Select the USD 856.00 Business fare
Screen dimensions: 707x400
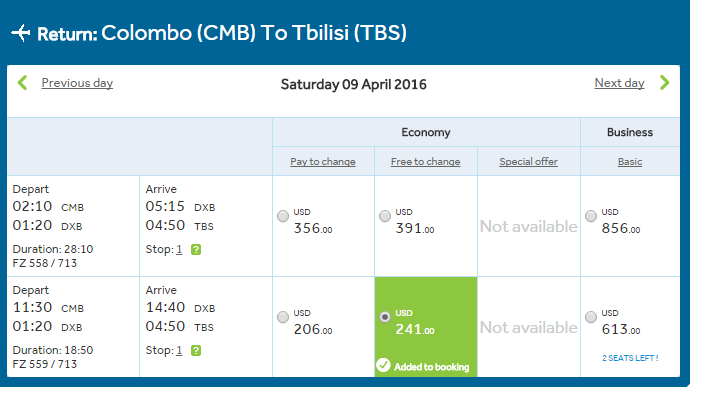pyautogui.click(x=591, y=216)
